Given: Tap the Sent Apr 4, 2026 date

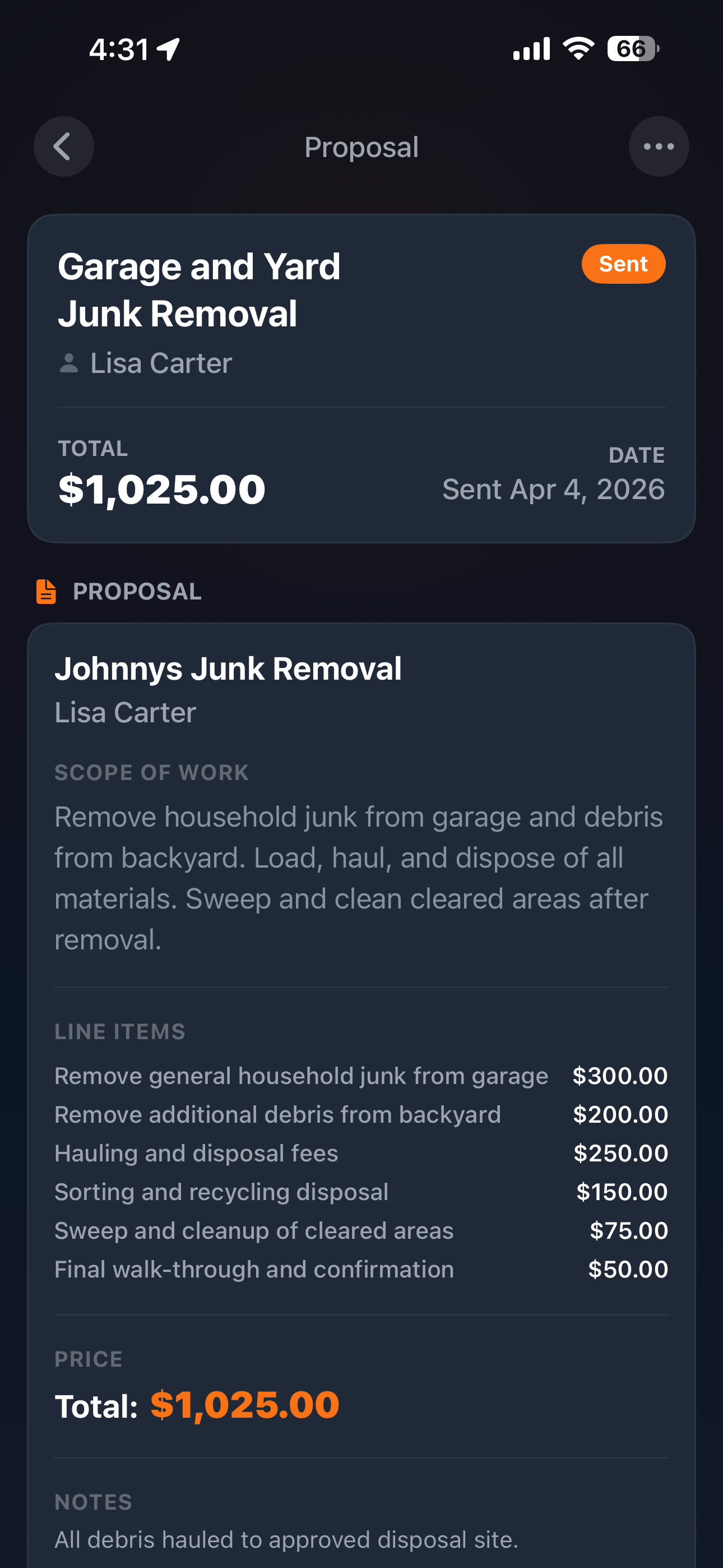Looking at the screenshot, I should (553, 490).
